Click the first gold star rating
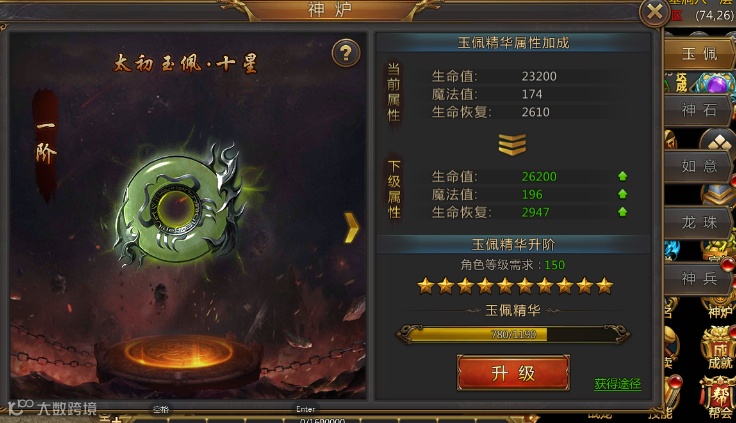 (426, 285)
